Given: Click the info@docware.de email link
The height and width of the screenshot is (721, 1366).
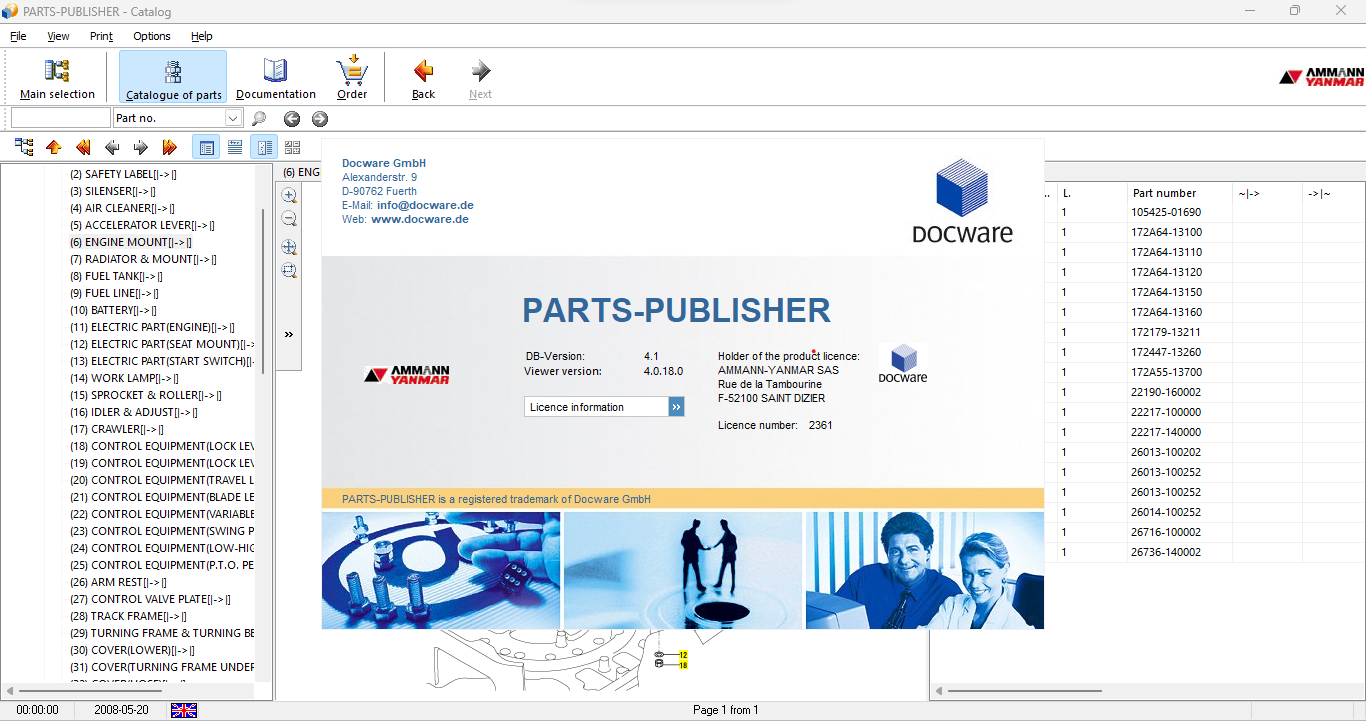Looking at the screenshot, I should click(x=425, y=205).
